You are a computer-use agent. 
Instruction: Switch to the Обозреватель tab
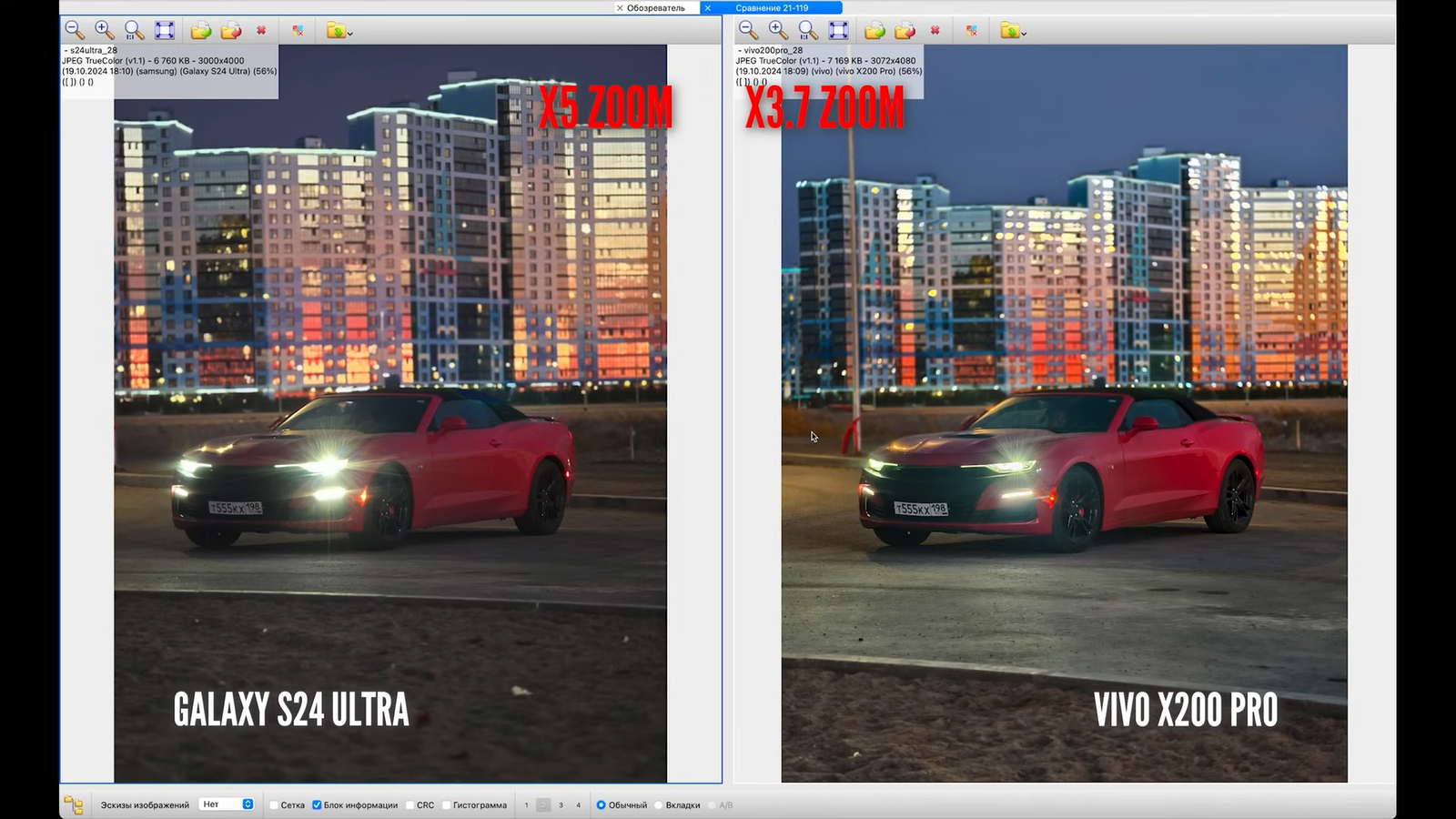pos(655,7)
